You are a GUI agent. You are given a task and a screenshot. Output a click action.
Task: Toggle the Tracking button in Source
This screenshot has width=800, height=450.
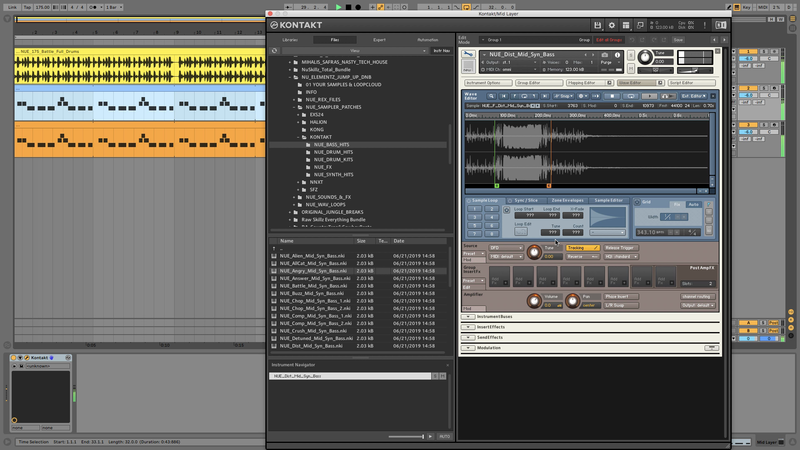(582, 248)
